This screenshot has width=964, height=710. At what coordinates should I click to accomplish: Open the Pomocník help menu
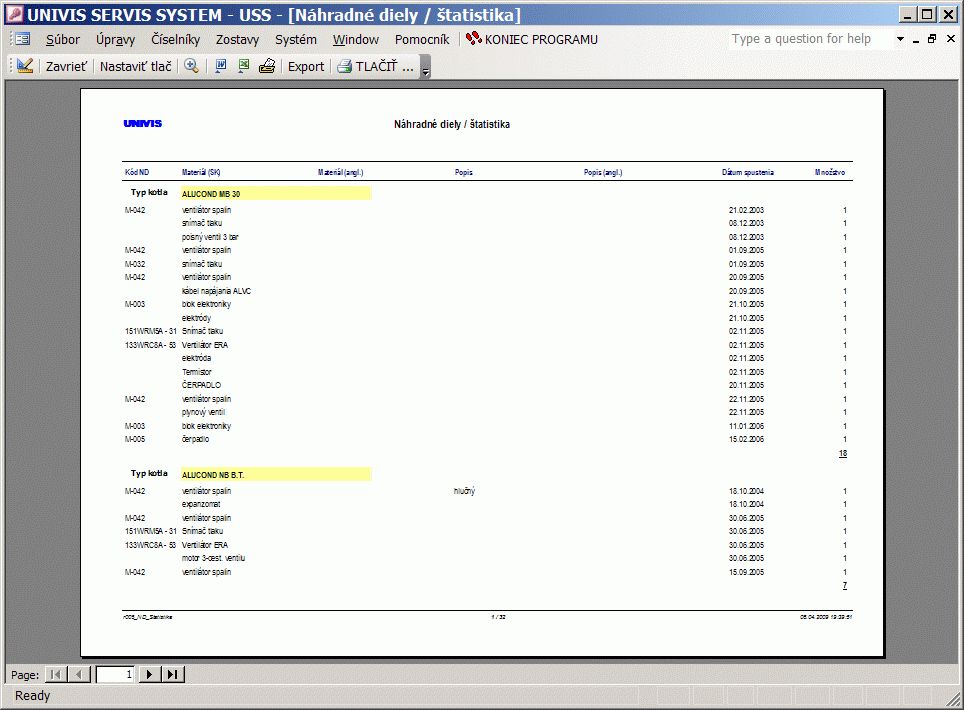pos(422,39)
